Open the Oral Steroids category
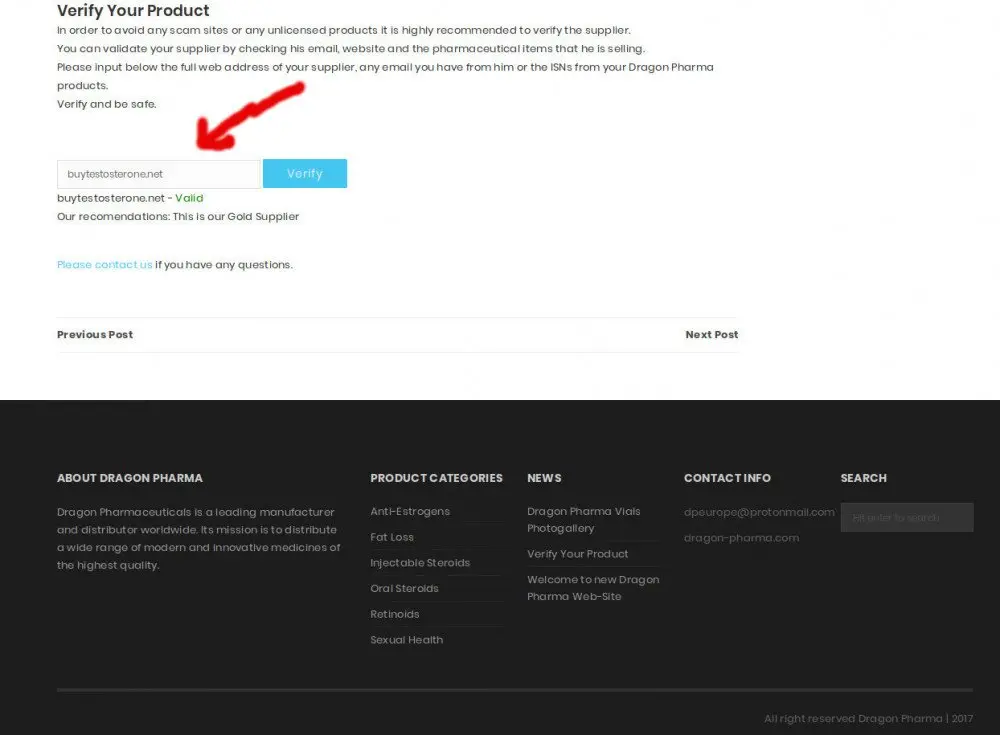This screenshot has width=1000, height=735. coord(404,589)
